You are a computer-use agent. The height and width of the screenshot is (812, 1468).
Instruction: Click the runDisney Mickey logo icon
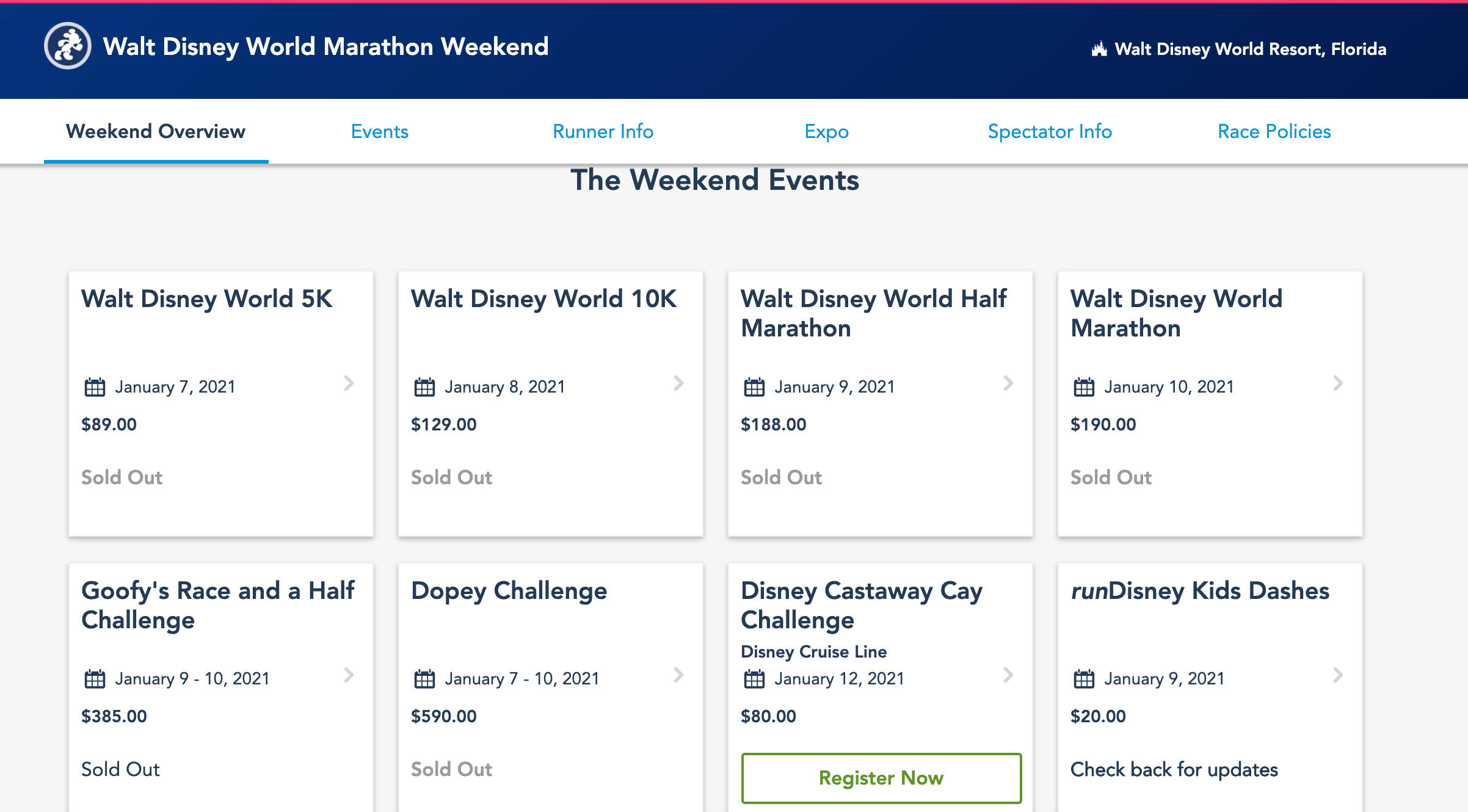coord(67,46)
